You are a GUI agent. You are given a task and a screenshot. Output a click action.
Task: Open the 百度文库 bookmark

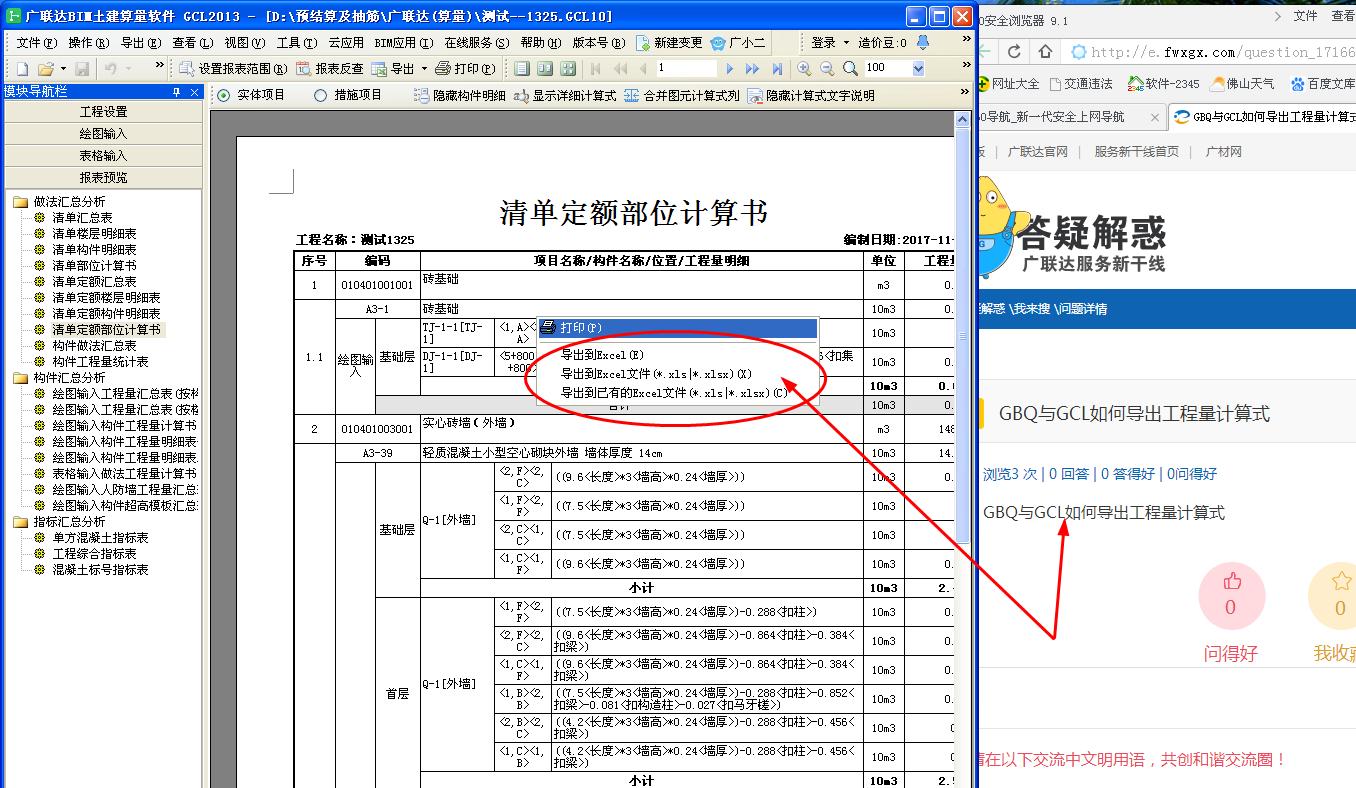pos(1324,84)
